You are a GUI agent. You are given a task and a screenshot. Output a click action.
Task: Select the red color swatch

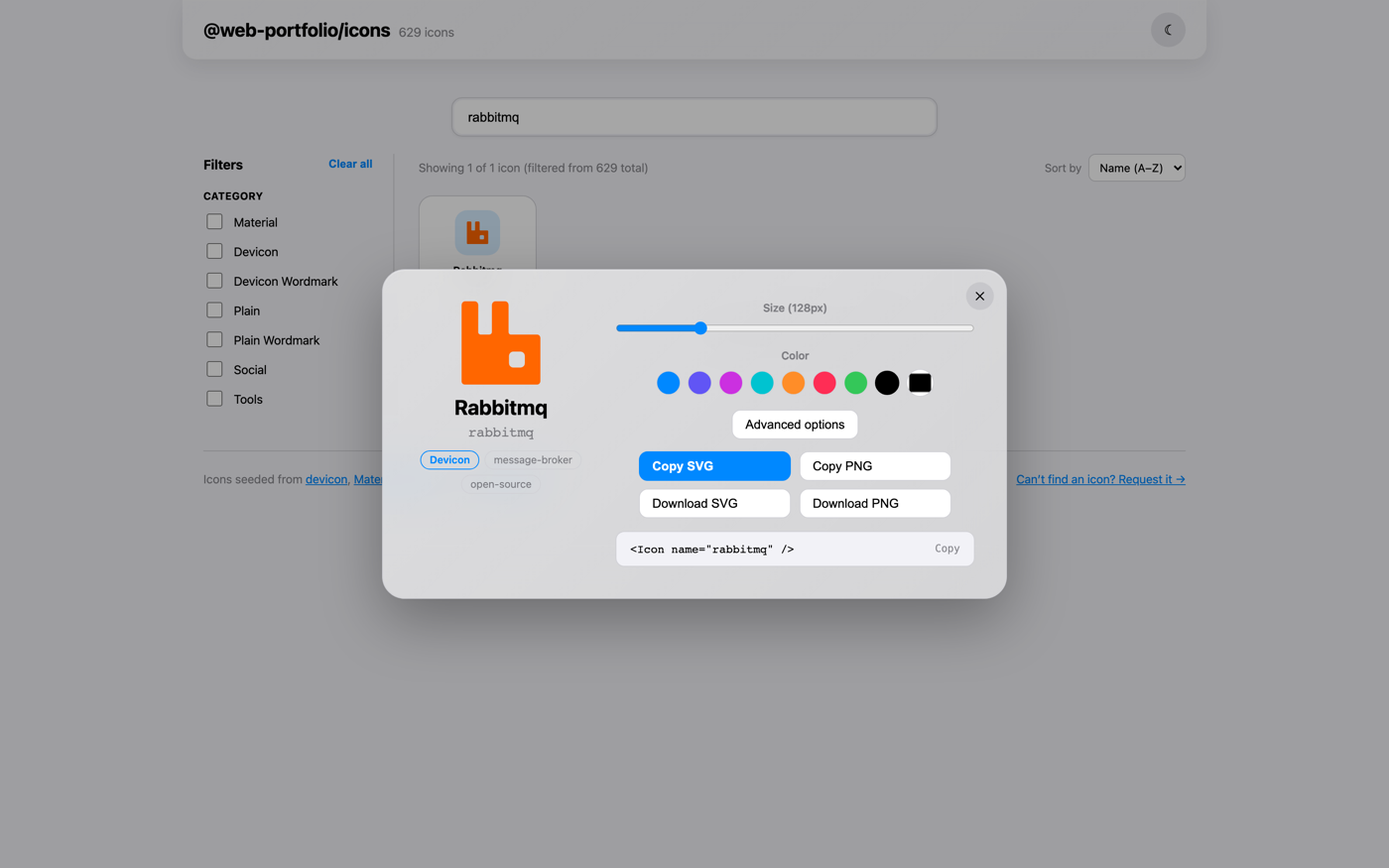(x=824, y=383)
